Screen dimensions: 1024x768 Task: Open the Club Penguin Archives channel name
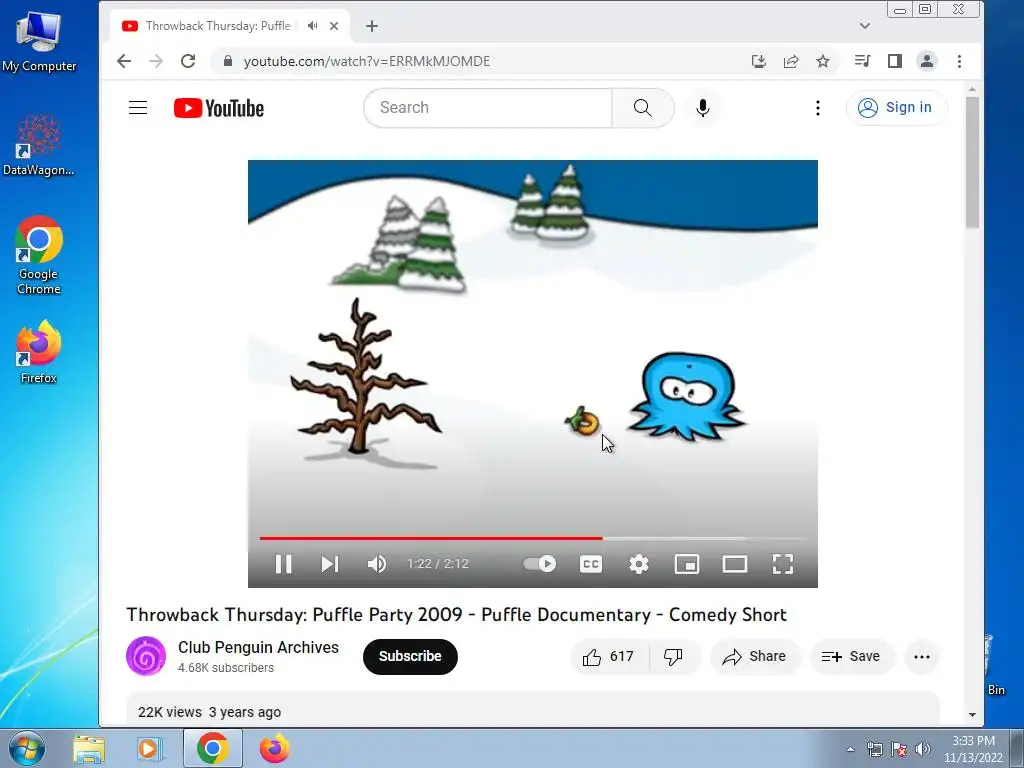[259, 647]
